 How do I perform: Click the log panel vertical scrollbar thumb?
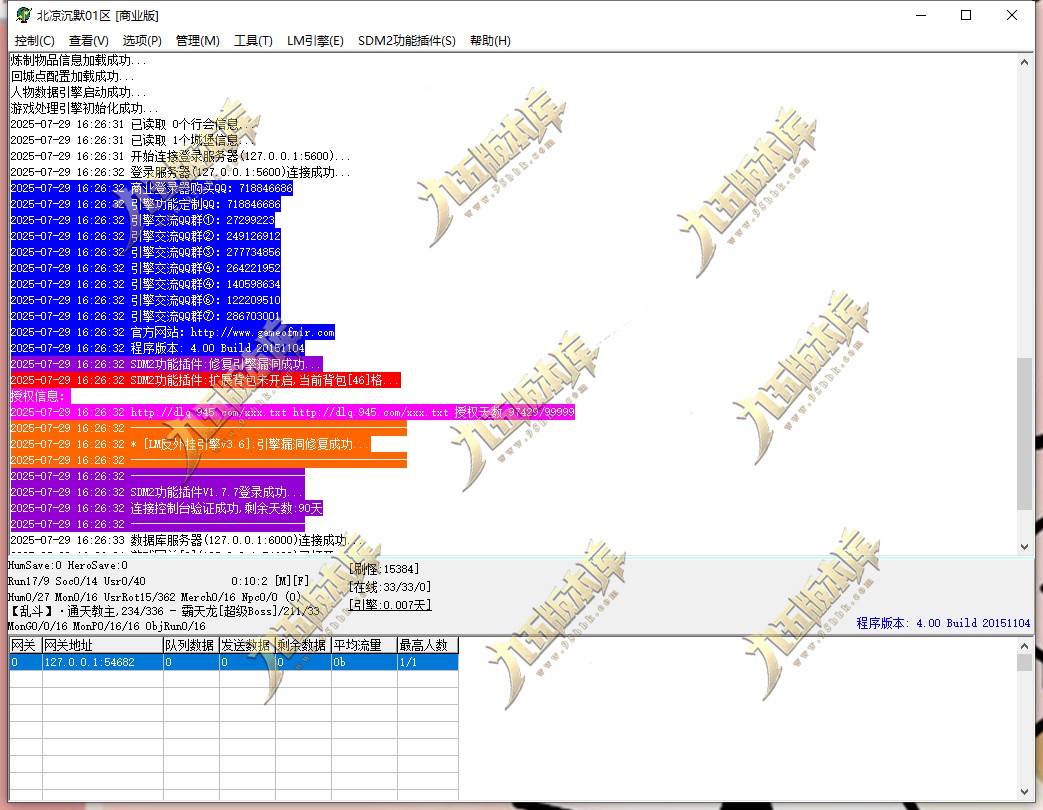pyautogui.click(x=1024, y=434)
